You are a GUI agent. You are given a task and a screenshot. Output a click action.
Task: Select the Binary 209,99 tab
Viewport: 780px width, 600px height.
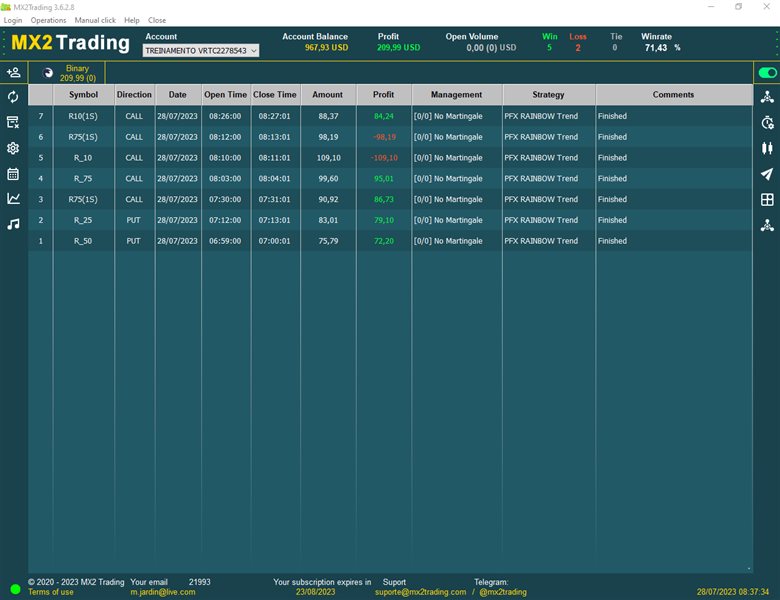point(76,73)
